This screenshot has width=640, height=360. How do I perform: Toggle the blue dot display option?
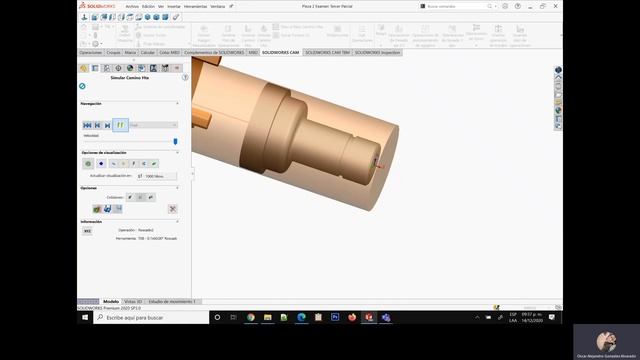click(x=101, y=164)
